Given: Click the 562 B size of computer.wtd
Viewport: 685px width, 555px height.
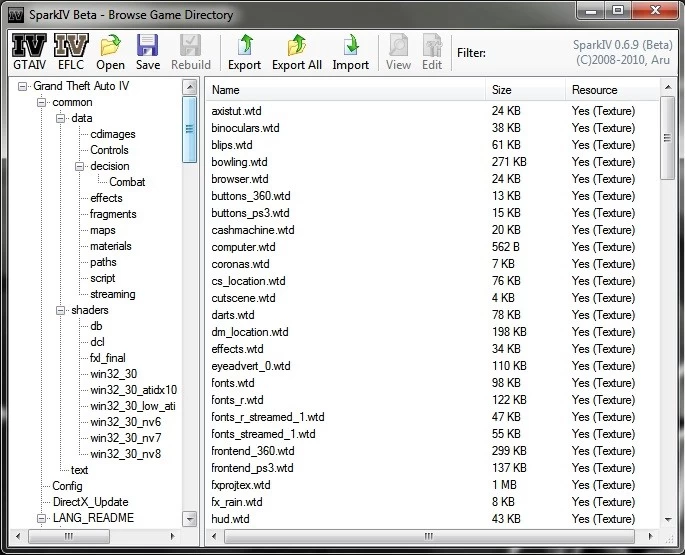Looking at the screenshot, I should coord(505,247).
